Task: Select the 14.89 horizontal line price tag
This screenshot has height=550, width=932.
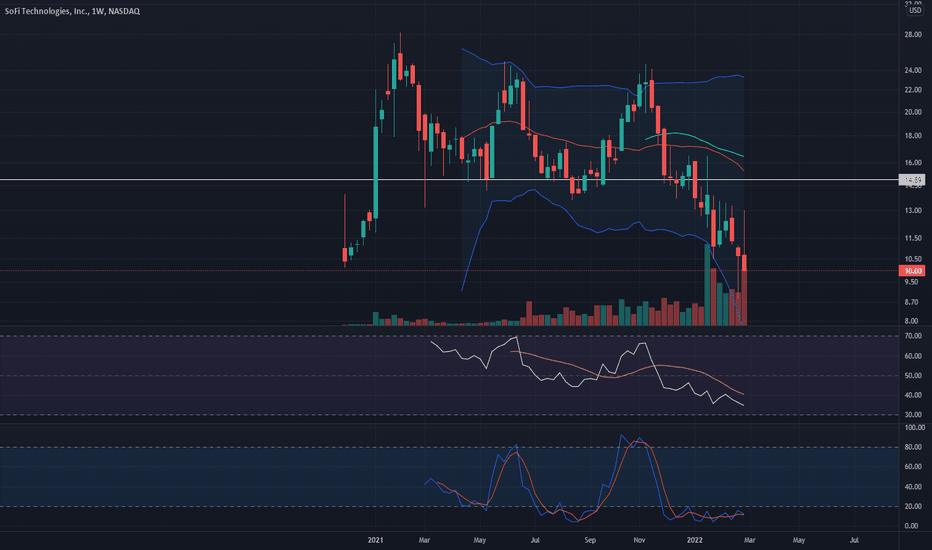Action: 912,180
